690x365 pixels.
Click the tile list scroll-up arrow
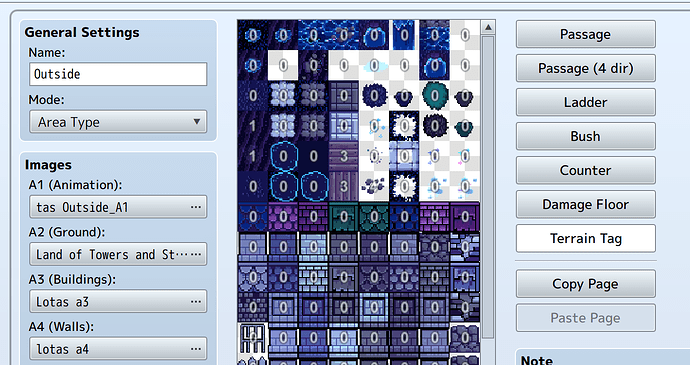488,27
